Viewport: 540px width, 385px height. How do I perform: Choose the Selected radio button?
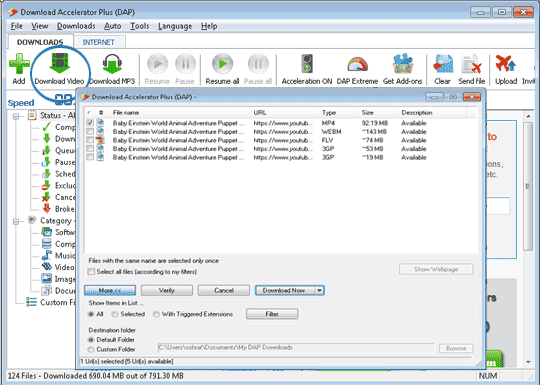point(115,314)
